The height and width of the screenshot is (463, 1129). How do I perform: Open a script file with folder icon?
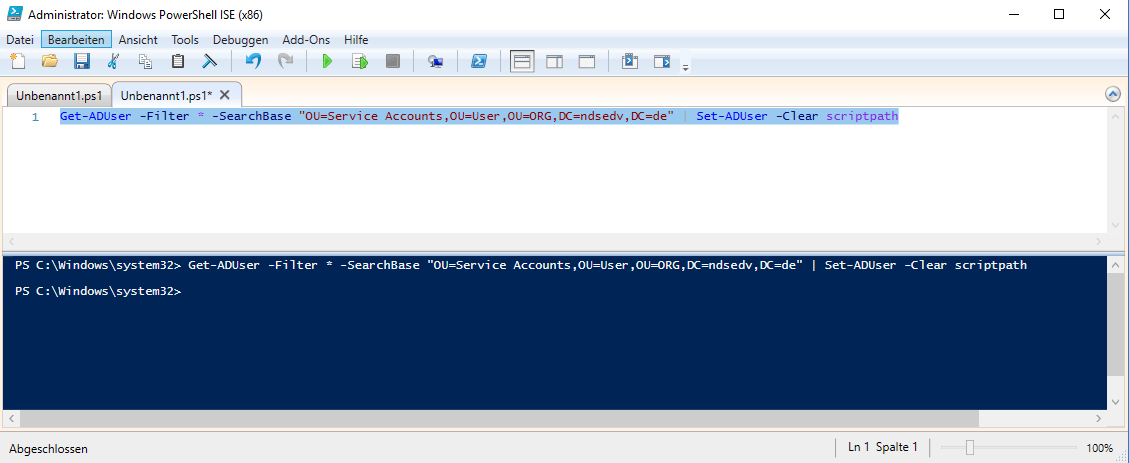coord(49,62)
